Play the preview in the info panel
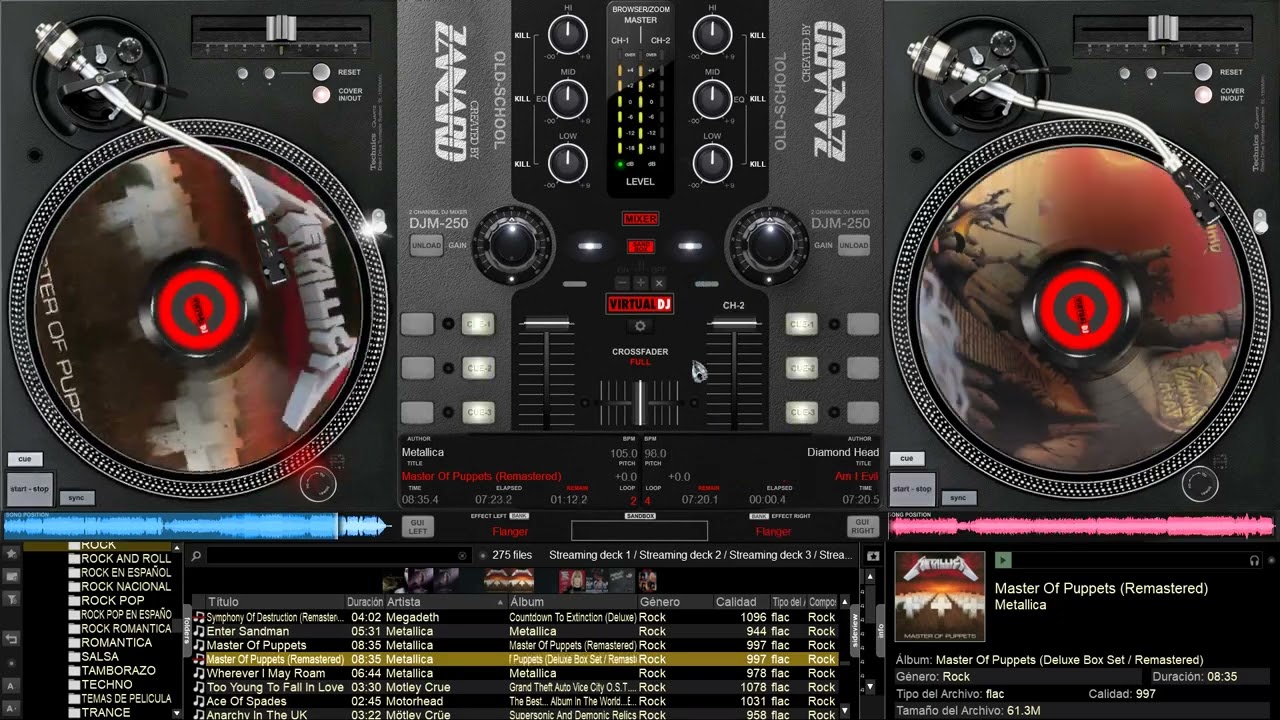The height and width of the screenshot is (720, 1280). click(x=1003, y=560)
